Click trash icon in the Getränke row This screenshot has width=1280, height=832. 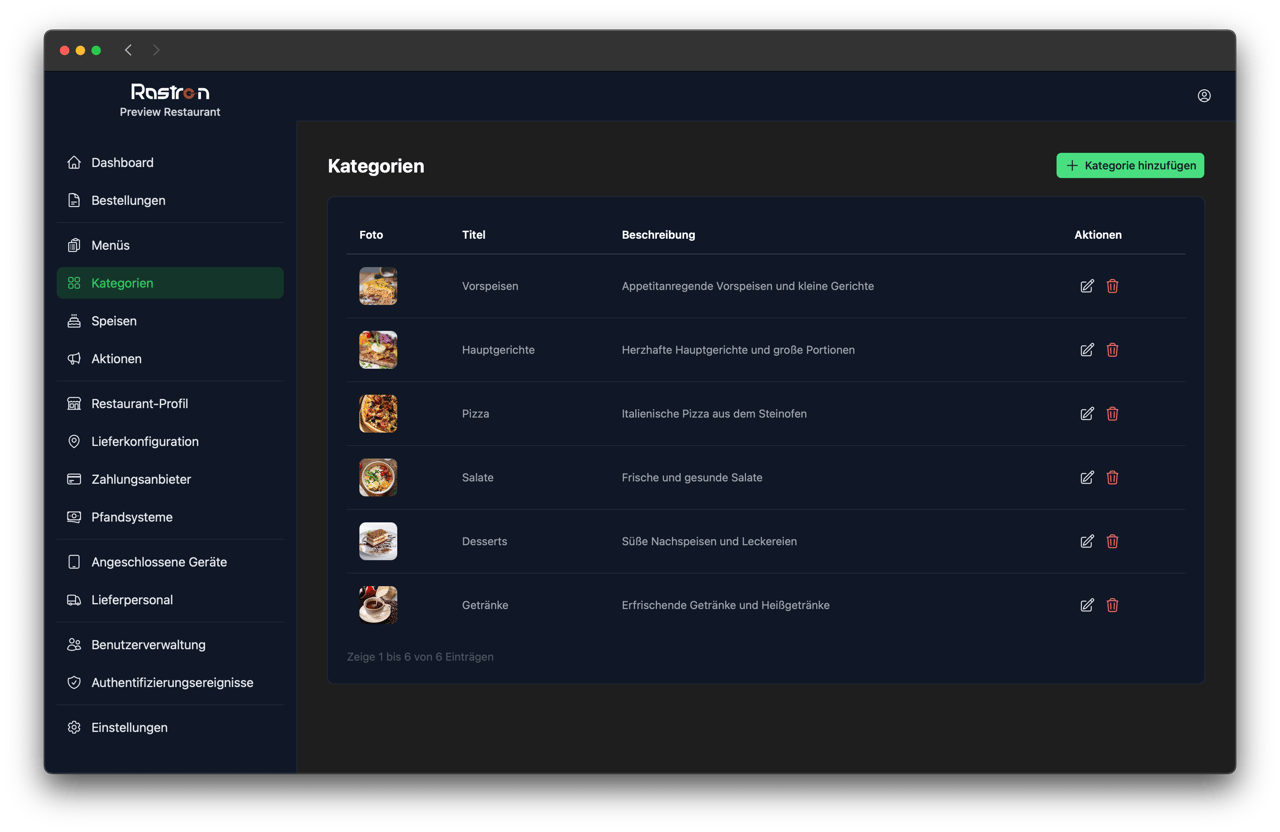click(x=1112, y=605)
